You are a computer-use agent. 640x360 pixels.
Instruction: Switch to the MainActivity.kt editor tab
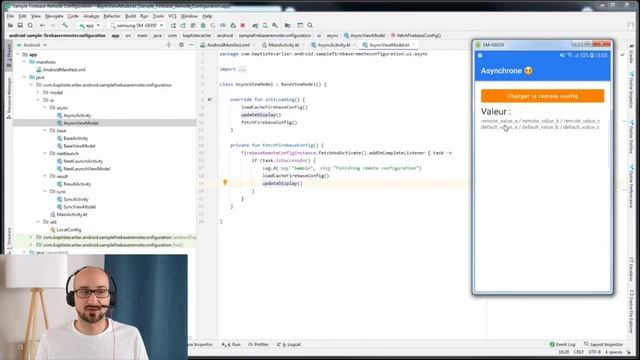[x=283, y=45]
